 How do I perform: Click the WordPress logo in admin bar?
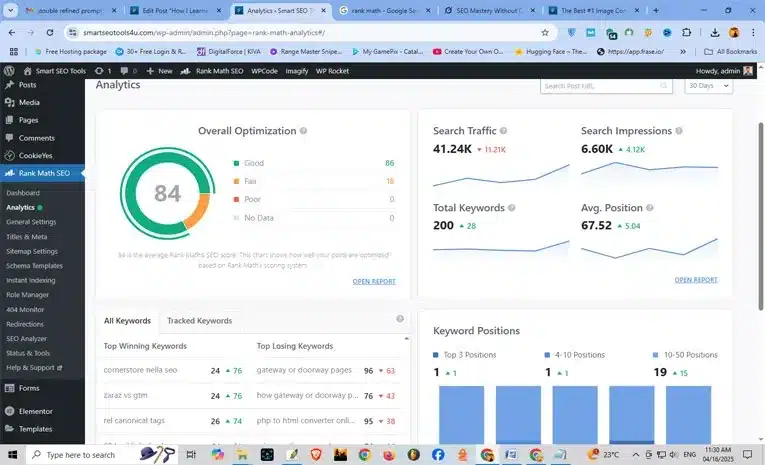[9, 71]
